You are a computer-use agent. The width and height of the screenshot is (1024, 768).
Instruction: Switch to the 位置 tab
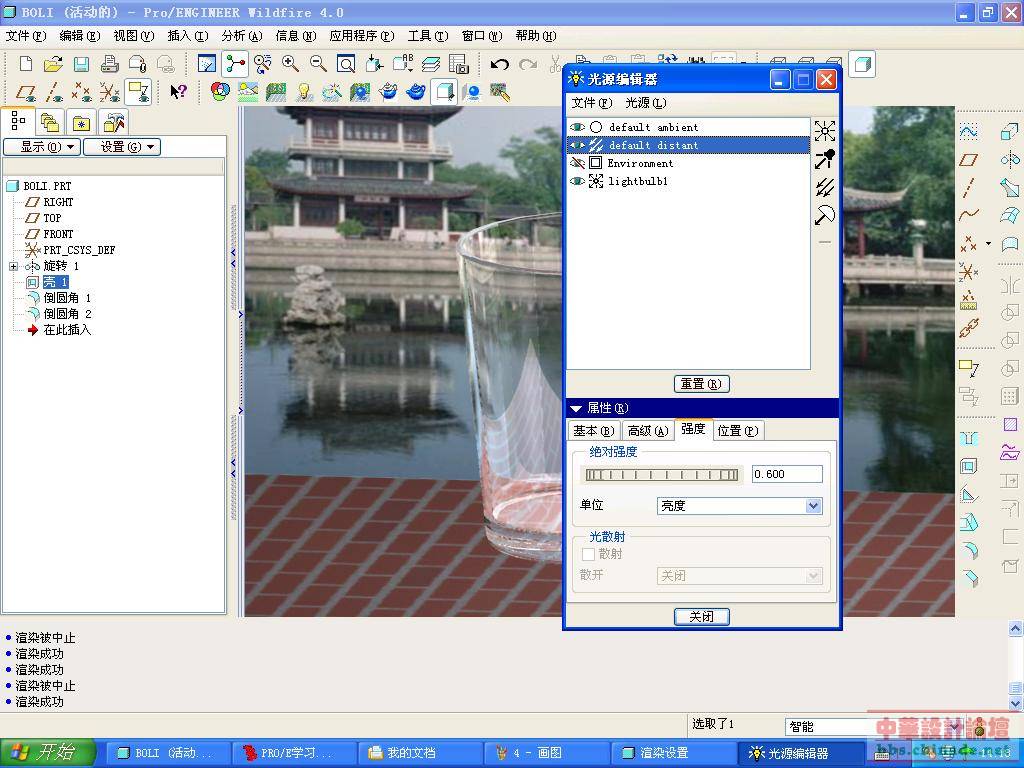(x=737, y=430)
